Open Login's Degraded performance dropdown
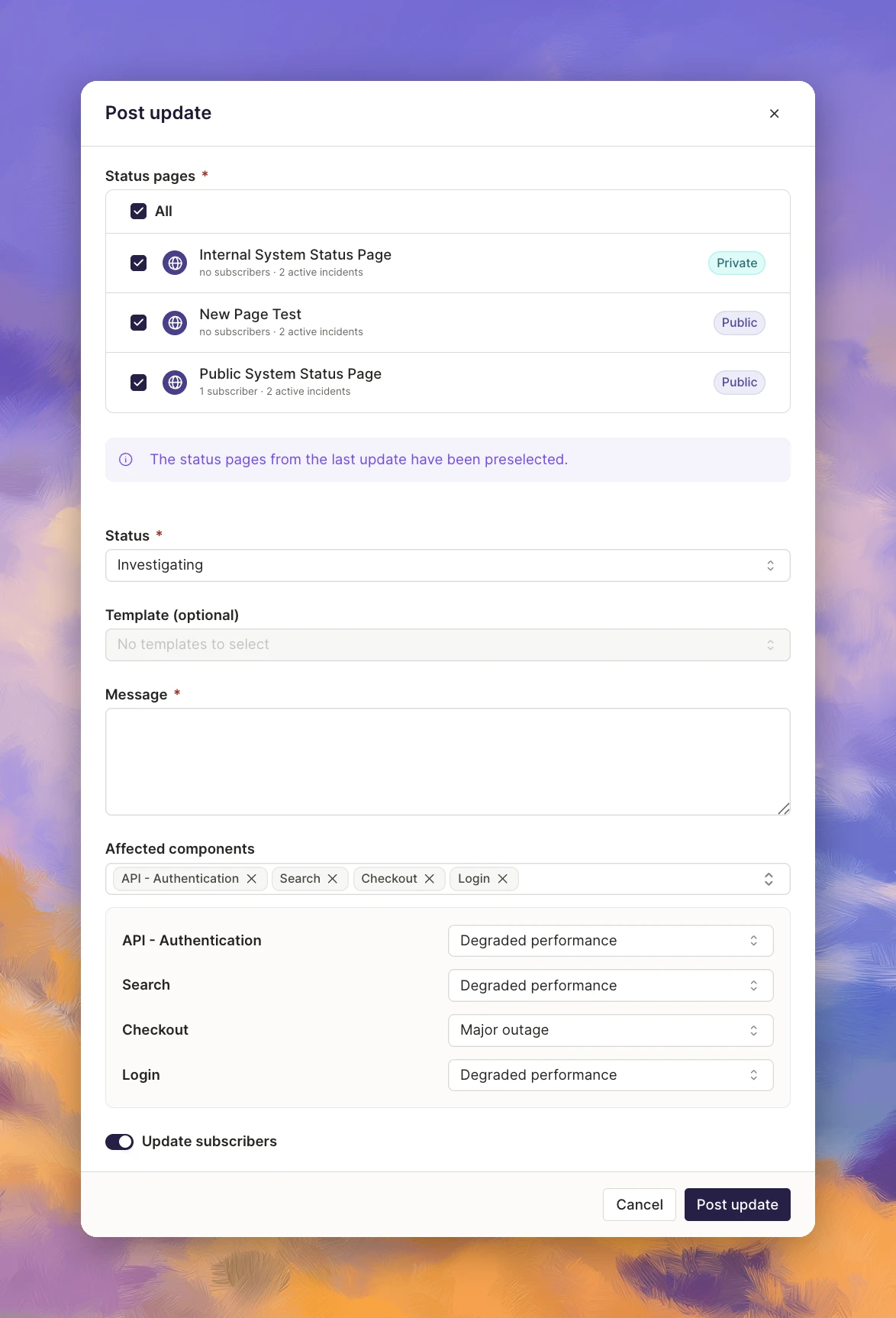The width and height of the screenshot is (896, 1318). [611, 1075]
